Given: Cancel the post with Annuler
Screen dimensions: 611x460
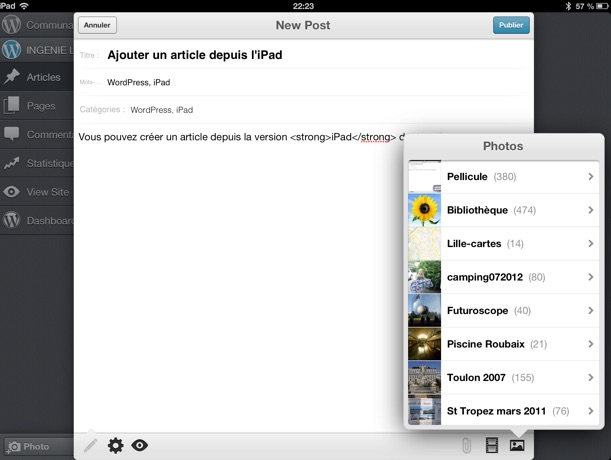Looking at the screenshot, I should [x=97, y=25].
